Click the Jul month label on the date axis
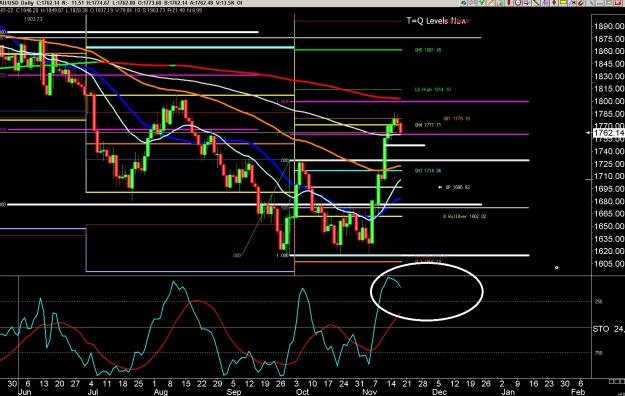The height and width of the screenshot is (396, 625). coord(93,392)
